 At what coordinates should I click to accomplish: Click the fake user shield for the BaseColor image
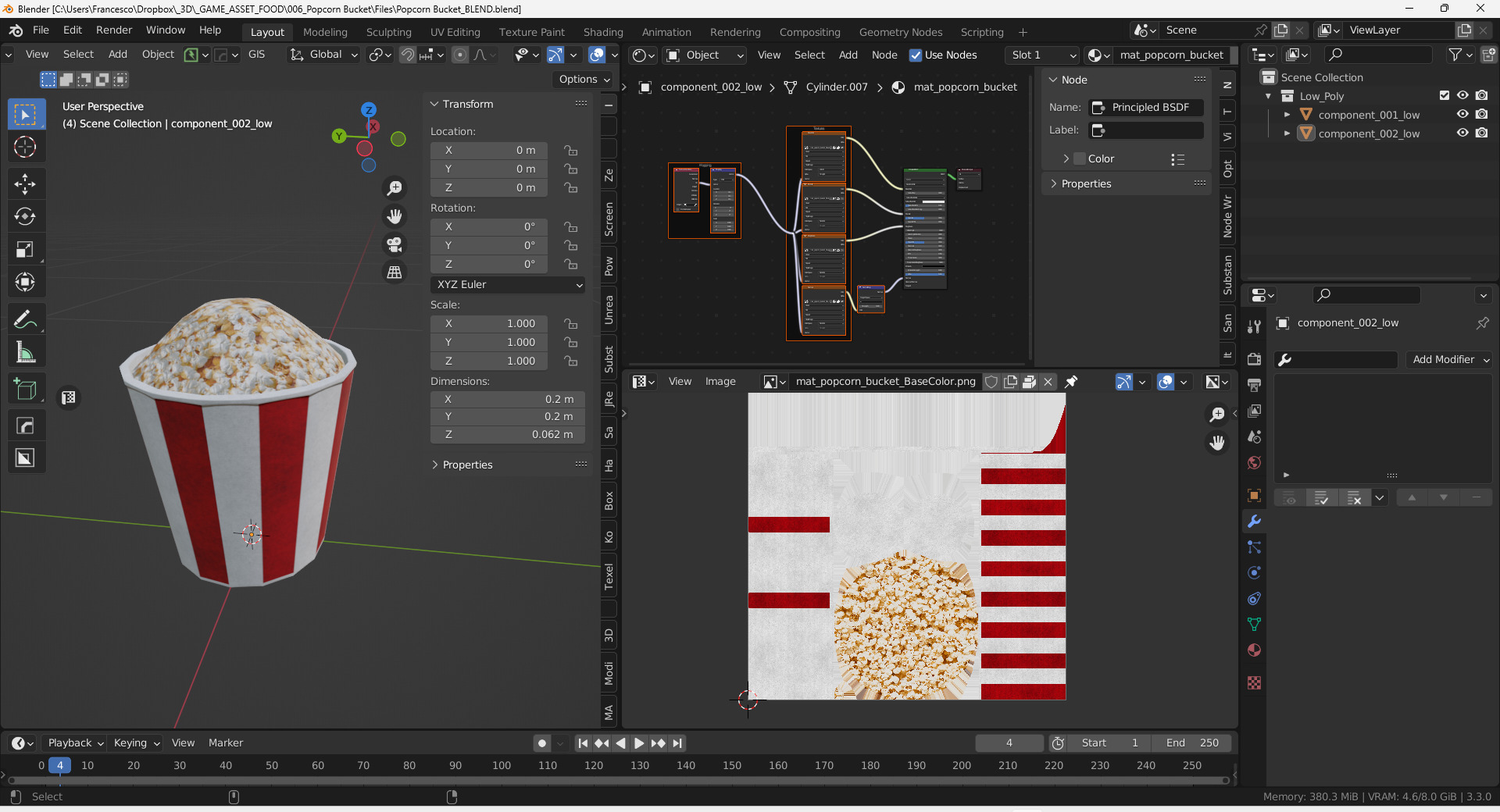click(x=991, y=382)
